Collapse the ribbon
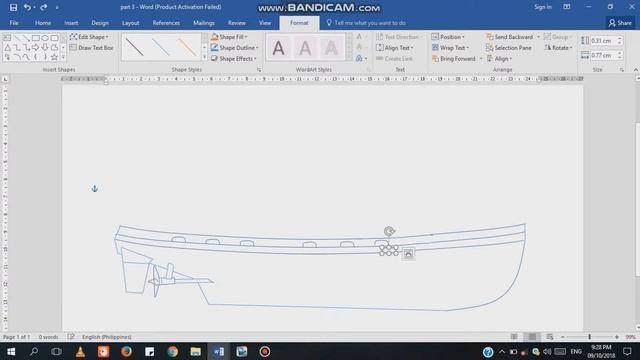This screenshot has height=360, width=640. [x=636, y=70]
